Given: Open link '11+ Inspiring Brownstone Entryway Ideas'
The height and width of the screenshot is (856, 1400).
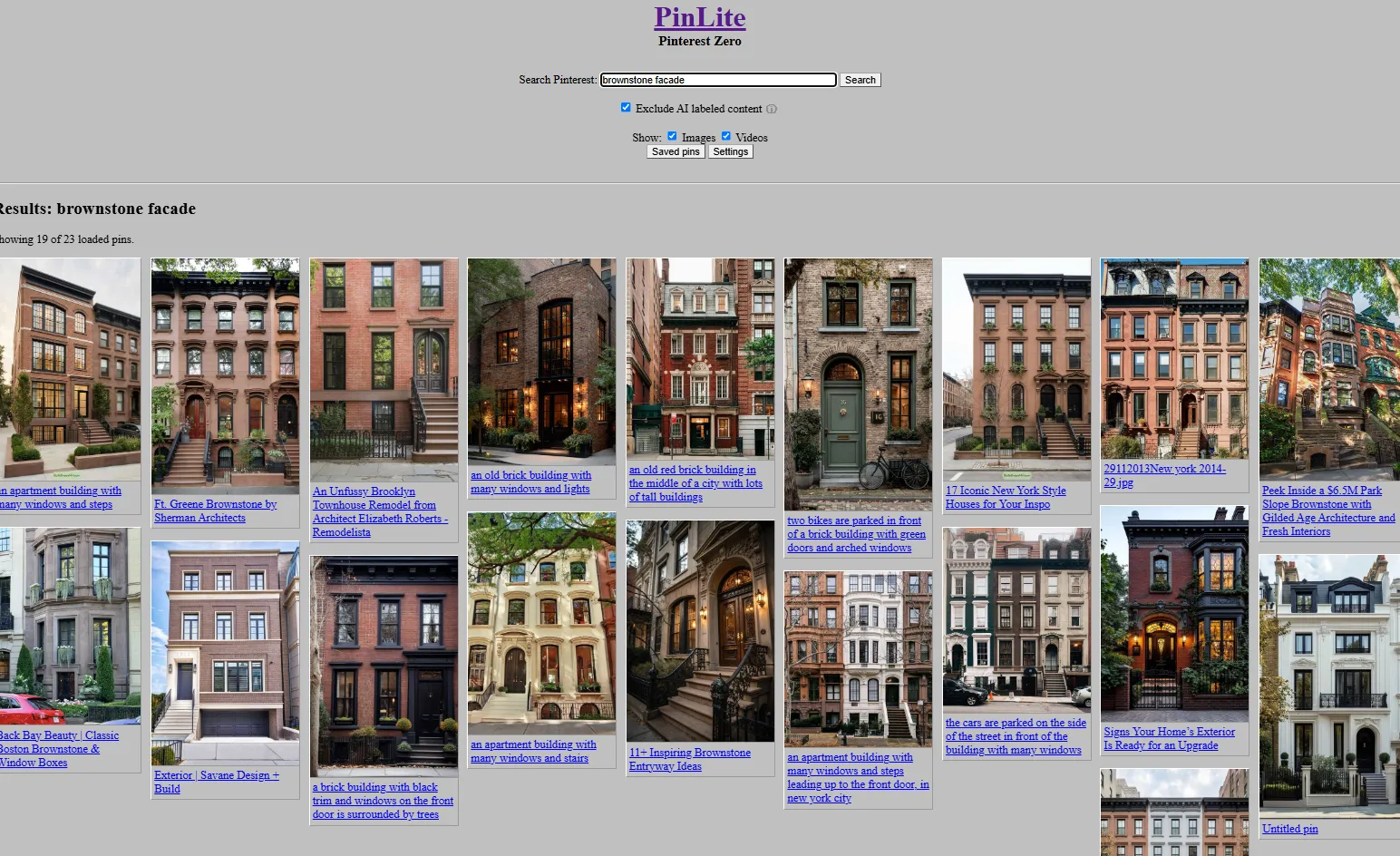Looking at the screenshot, I should (x=690, y=759).
